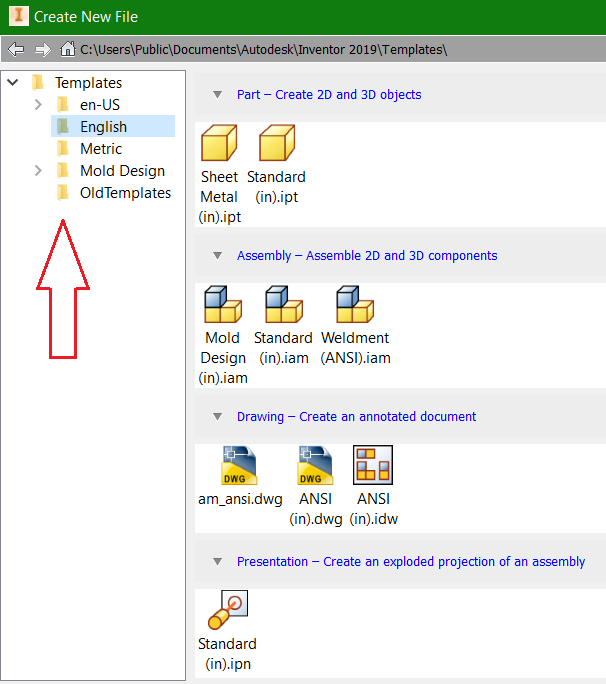Expand the Mold Design folder node
Screen dimensions: 606x684
tap(38, 171)
